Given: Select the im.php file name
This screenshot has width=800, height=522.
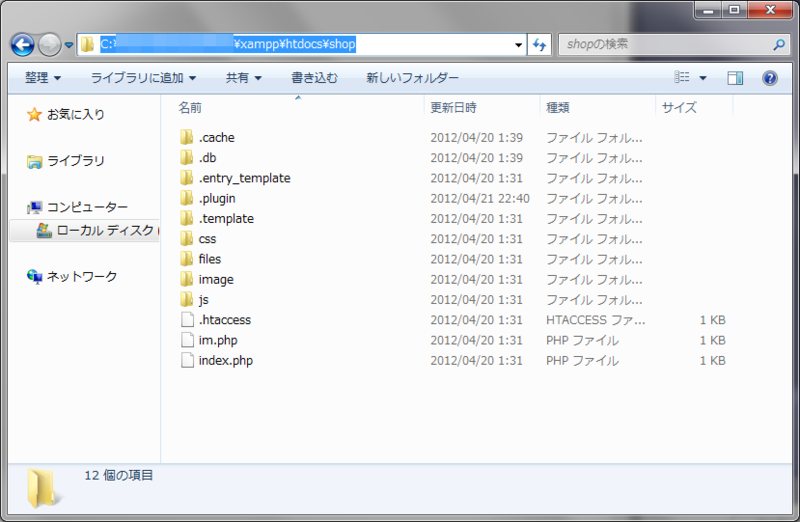Looking at the screenshot, I should coord(218,340).
